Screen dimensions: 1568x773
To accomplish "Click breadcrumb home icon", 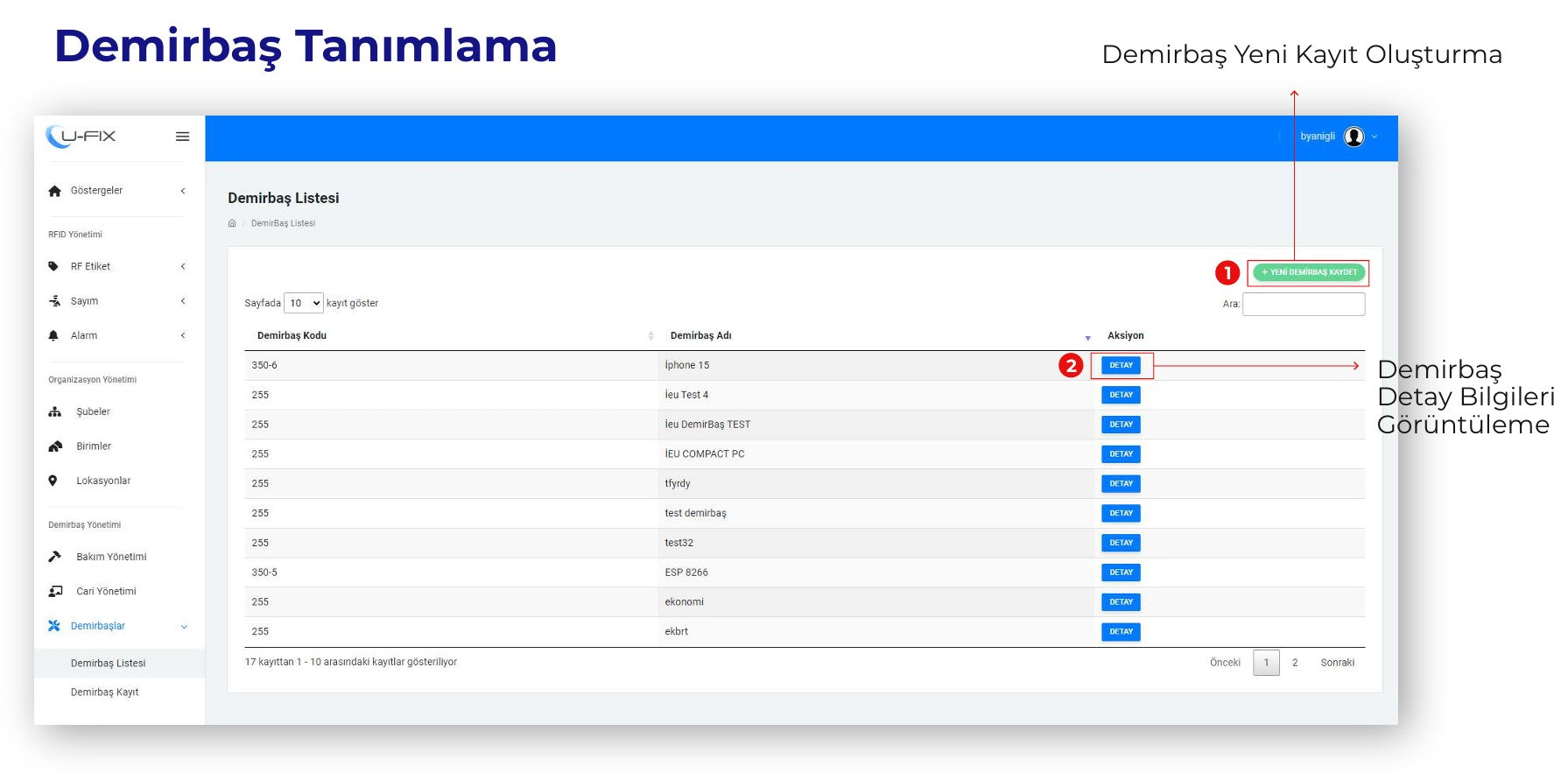I will coord(232,223).
